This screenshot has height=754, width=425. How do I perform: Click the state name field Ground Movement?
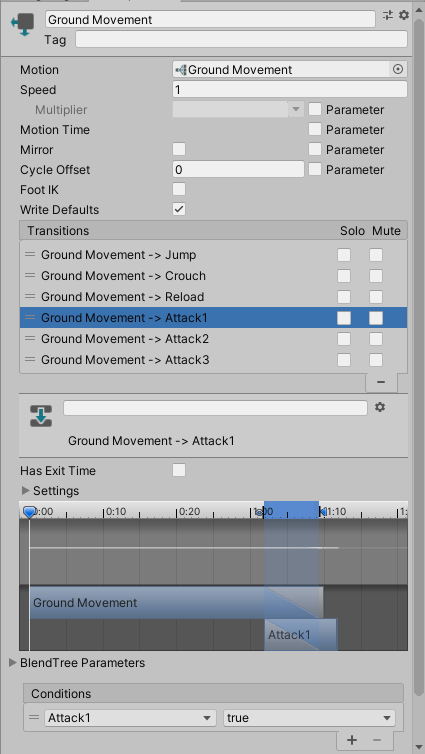point(210,19)
